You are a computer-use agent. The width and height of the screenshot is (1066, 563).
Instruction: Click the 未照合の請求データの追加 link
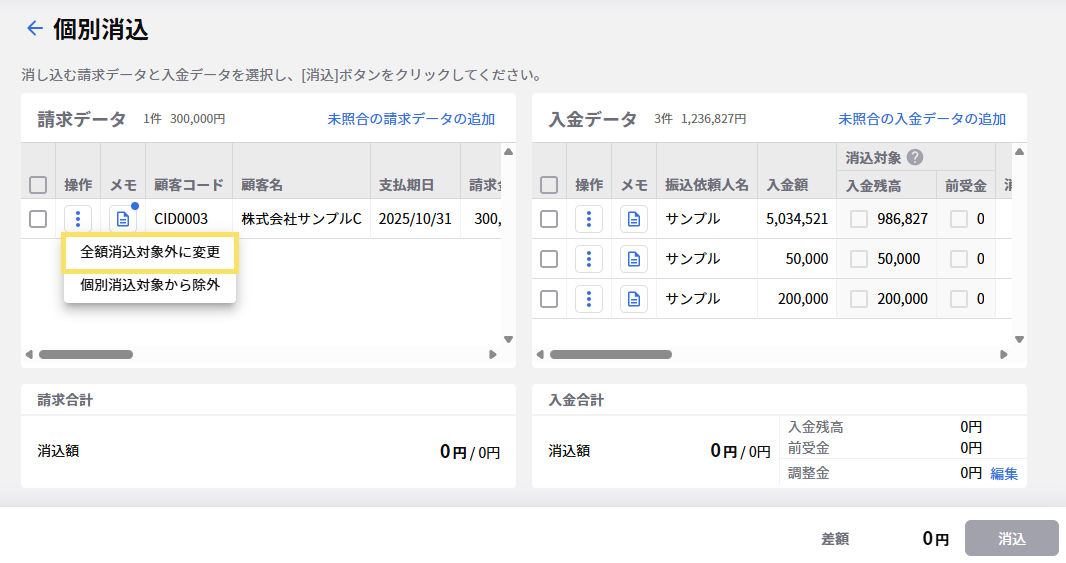click(x=411, y=119)
